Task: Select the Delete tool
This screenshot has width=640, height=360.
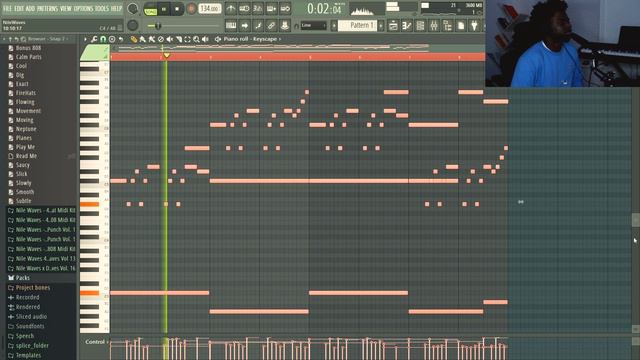Action: (161, 39)
